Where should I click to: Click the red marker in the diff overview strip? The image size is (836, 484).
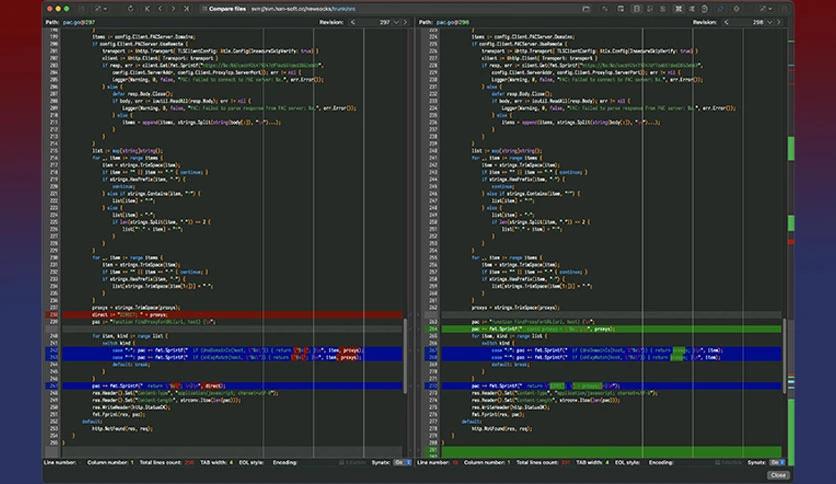(791, 242)
